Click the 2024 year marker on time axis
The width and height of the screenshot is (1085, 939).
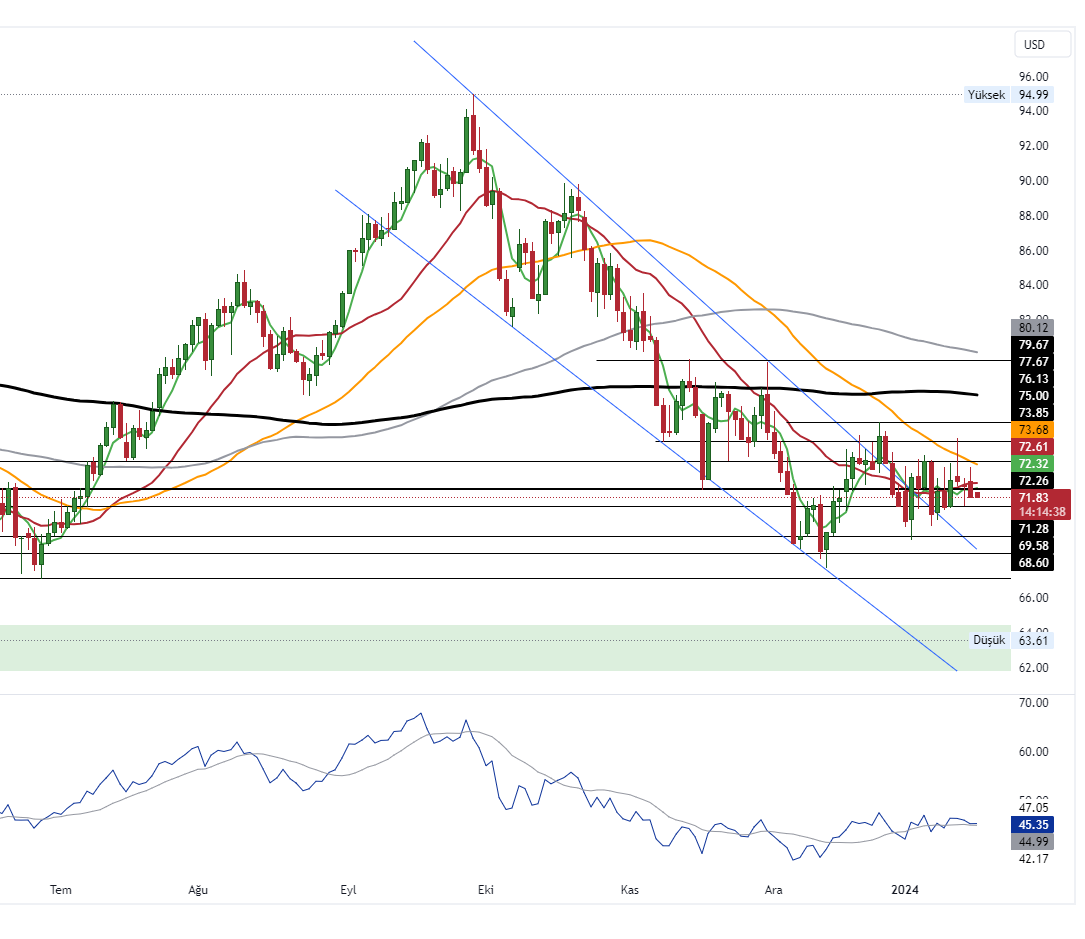[x=905, y=889]
